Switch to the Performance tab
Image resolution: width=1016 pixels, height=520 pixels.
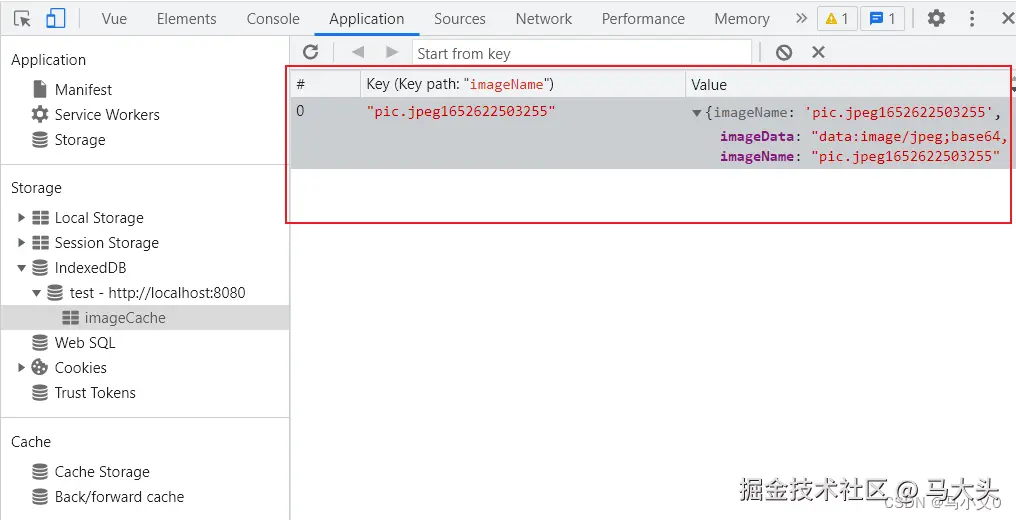coord(643,19)
